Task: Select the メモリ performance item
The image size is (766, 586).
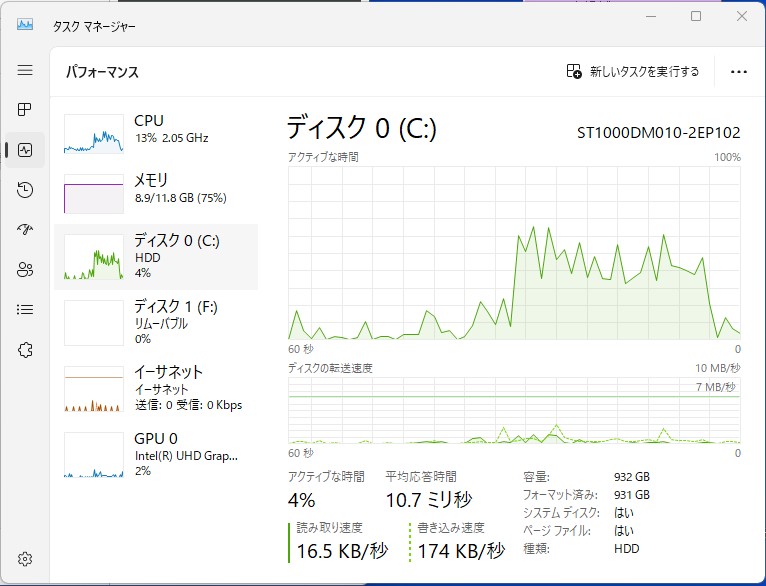Action: click(156, 193)
